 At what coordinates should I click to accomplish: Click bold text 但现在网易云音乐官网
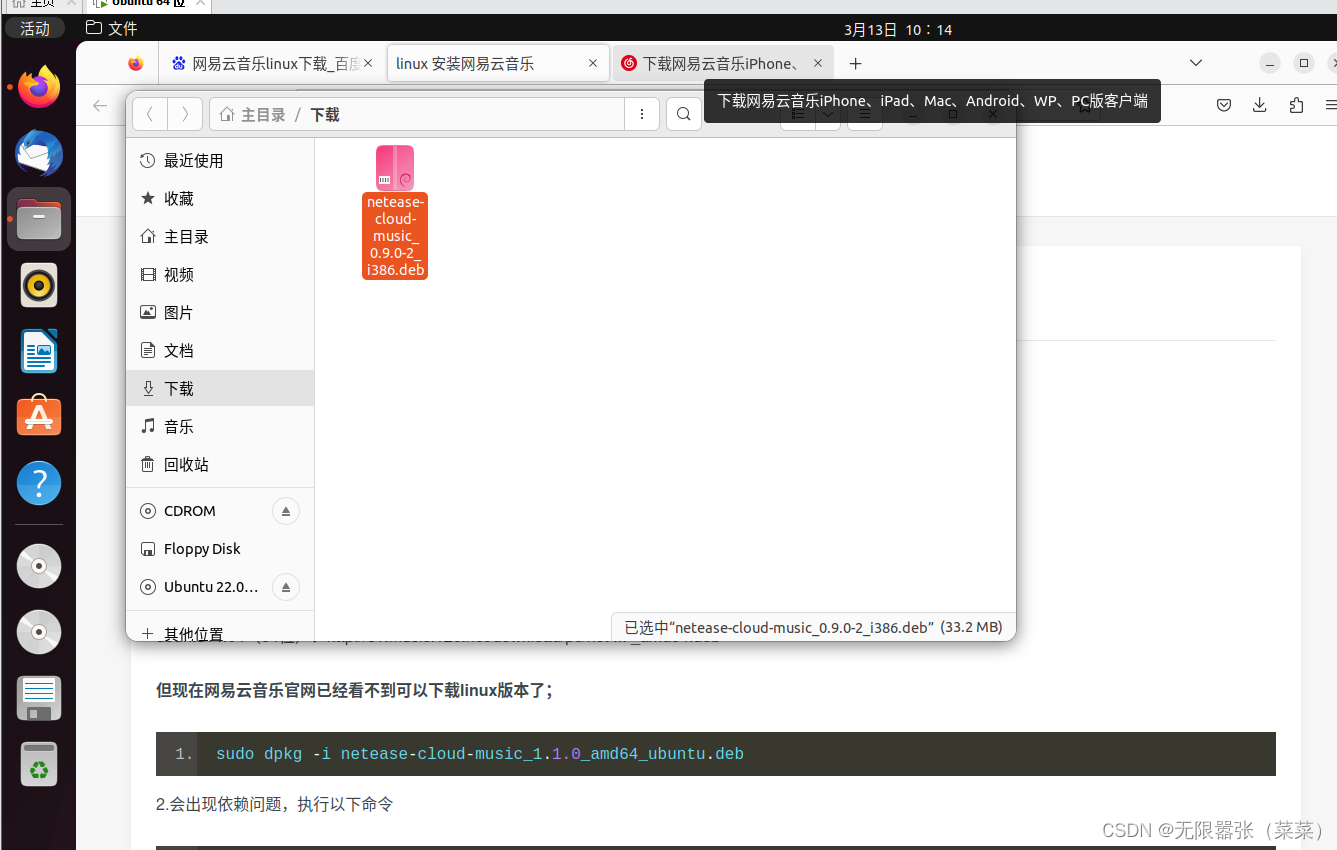(354, 690)
